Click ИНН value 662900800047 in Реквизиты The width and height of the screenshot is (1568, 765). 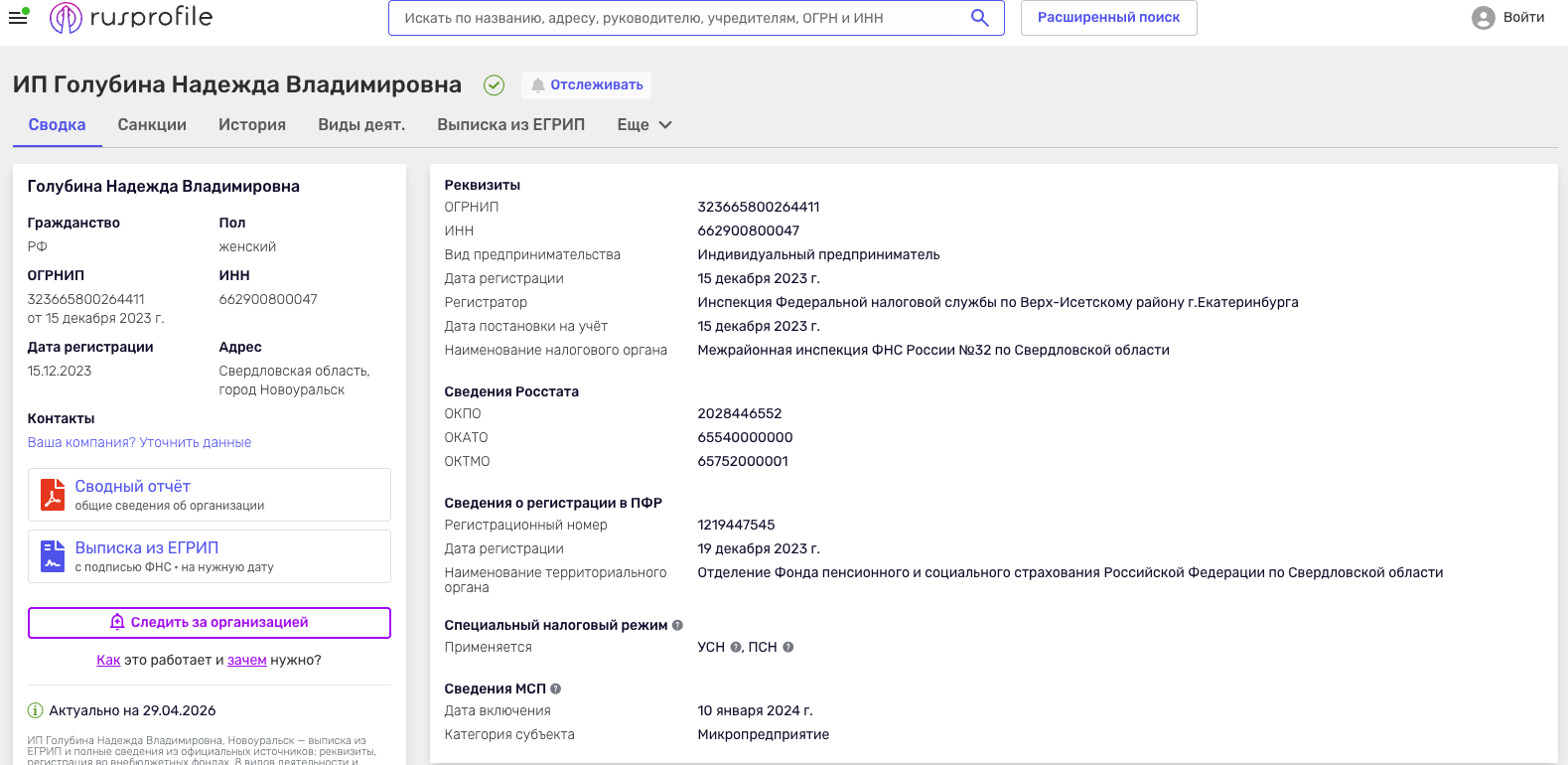749,230
